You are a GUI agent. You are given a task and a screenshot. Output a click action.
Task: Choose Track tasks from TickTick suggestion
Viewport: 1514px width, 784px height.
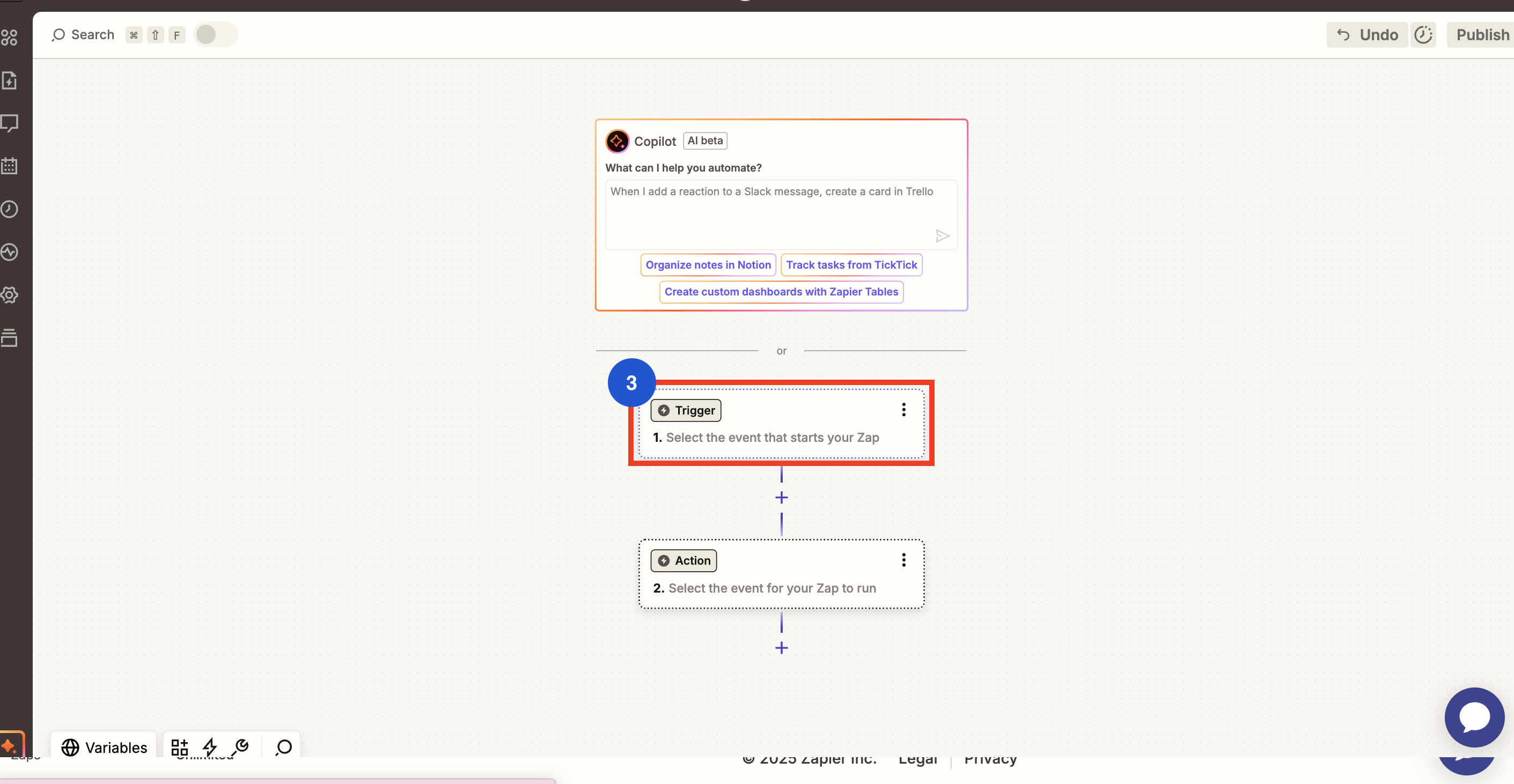pos(851,265)
